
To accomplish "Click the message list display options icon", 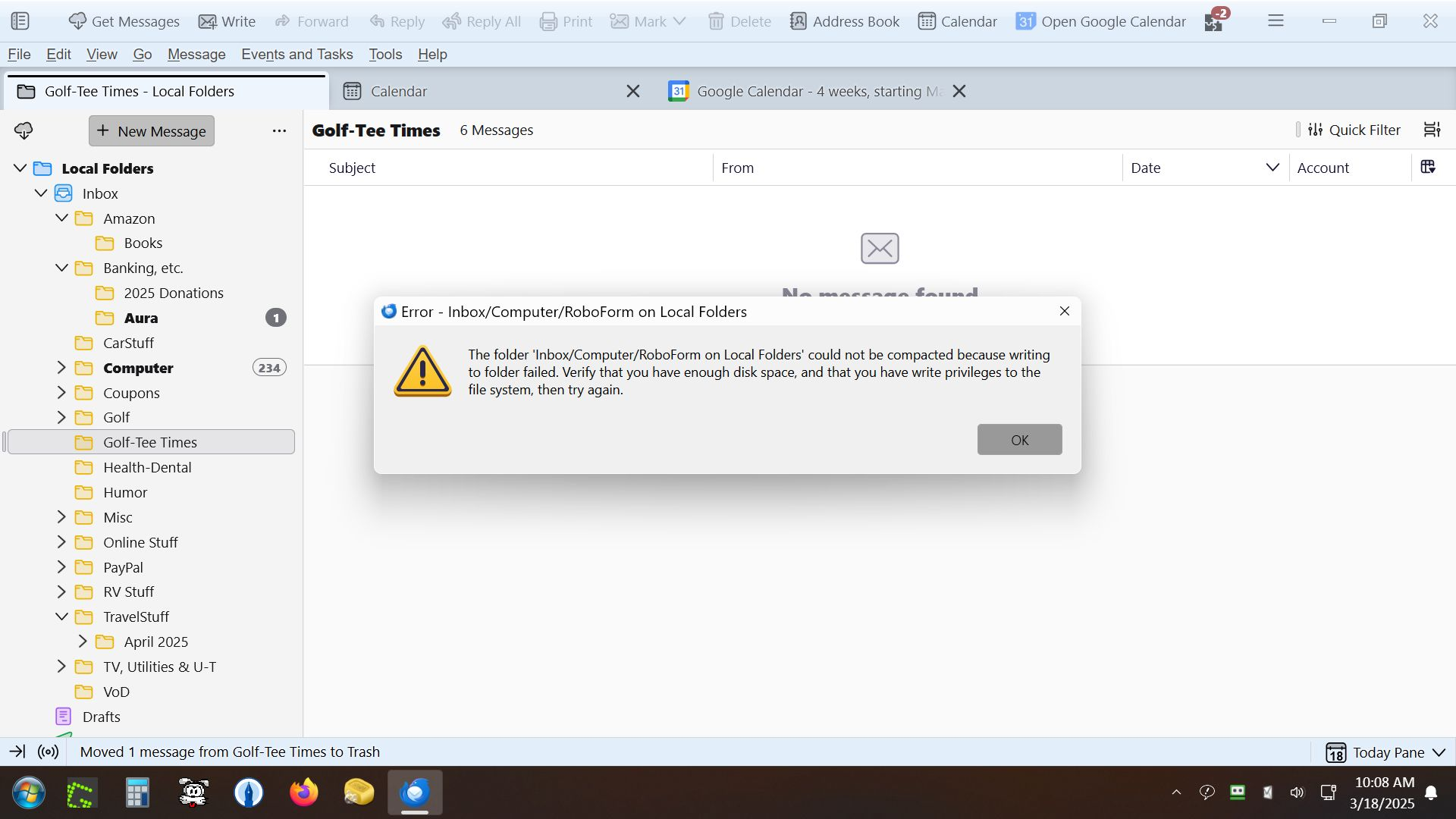I will click(x=1432, y=130).
